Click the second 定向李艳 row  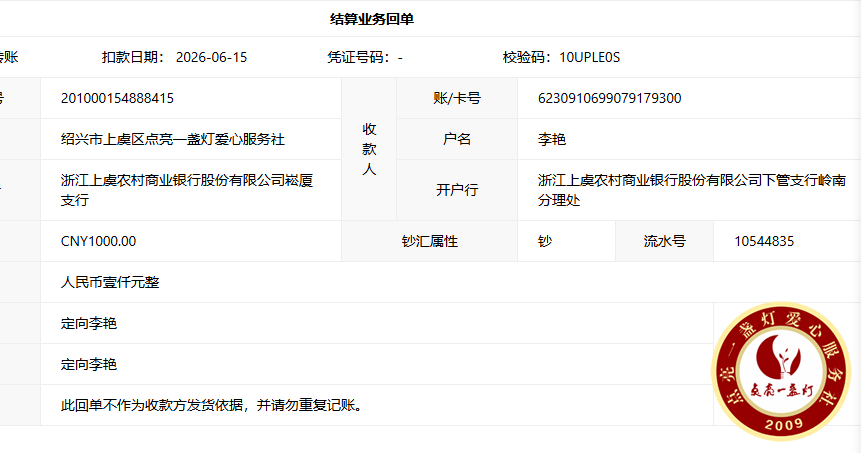[377, 364]
